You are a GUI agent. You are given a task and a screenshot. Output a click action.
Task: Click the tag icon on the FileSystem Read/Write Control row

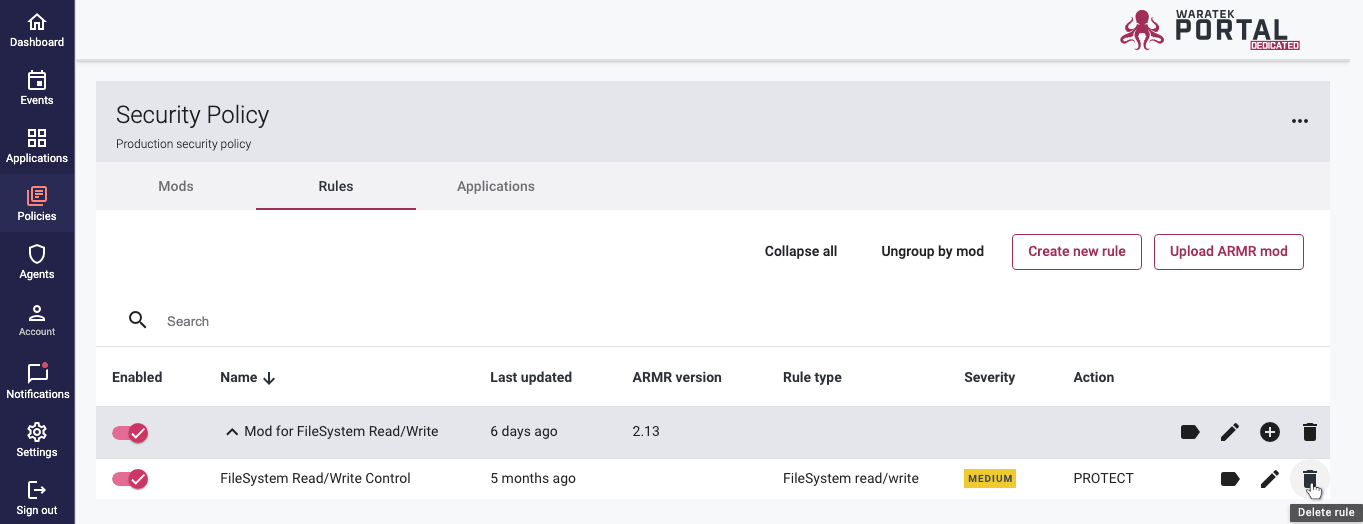pyautogui.click(x=1230, y=479)
